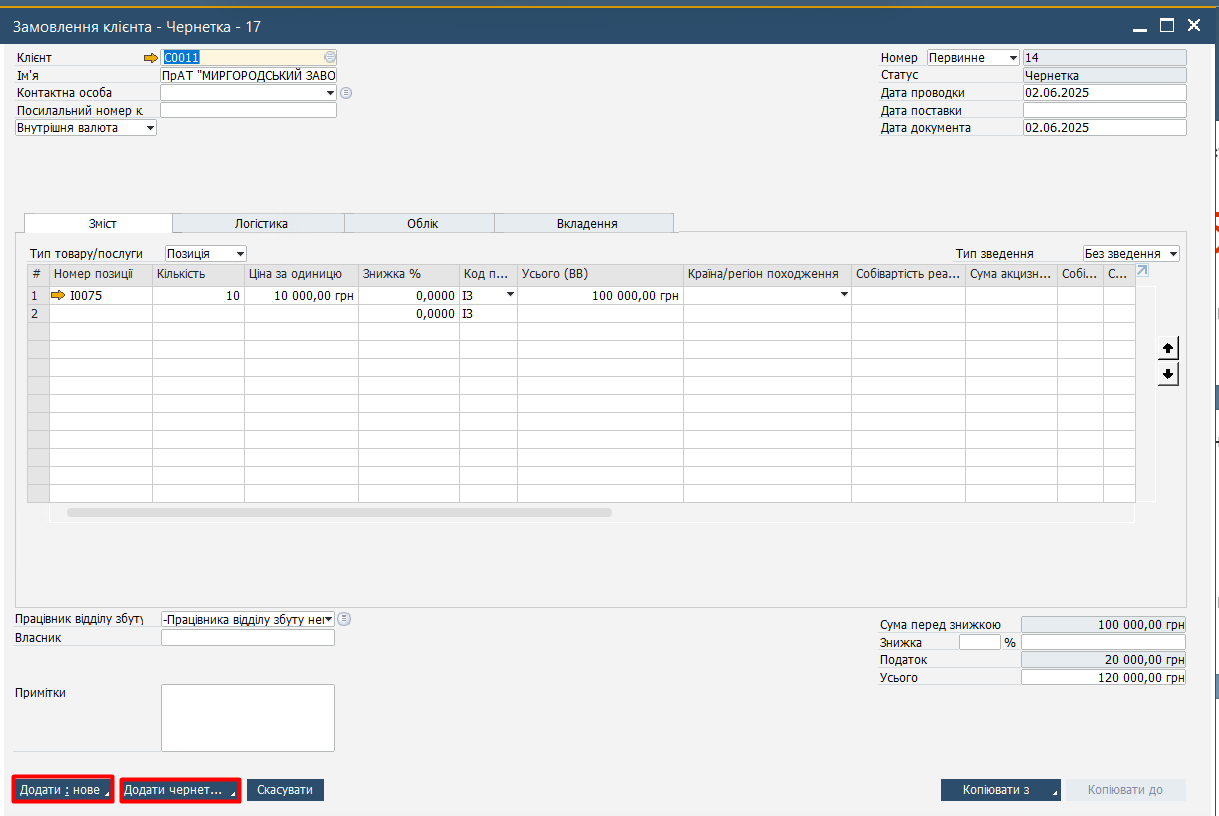Image resolution: width=1219 pixels, height=816 pixels.
Task: Click Копіювати до button
Action: (x=1126, y=790)
